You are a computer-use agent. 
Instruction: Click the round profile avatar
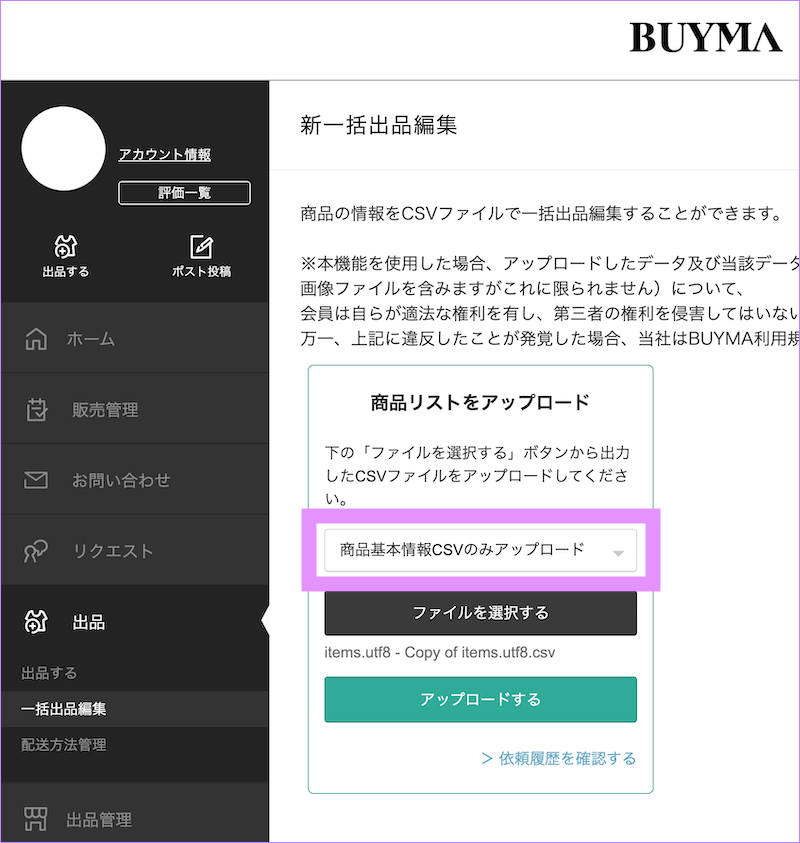point(63,149)
